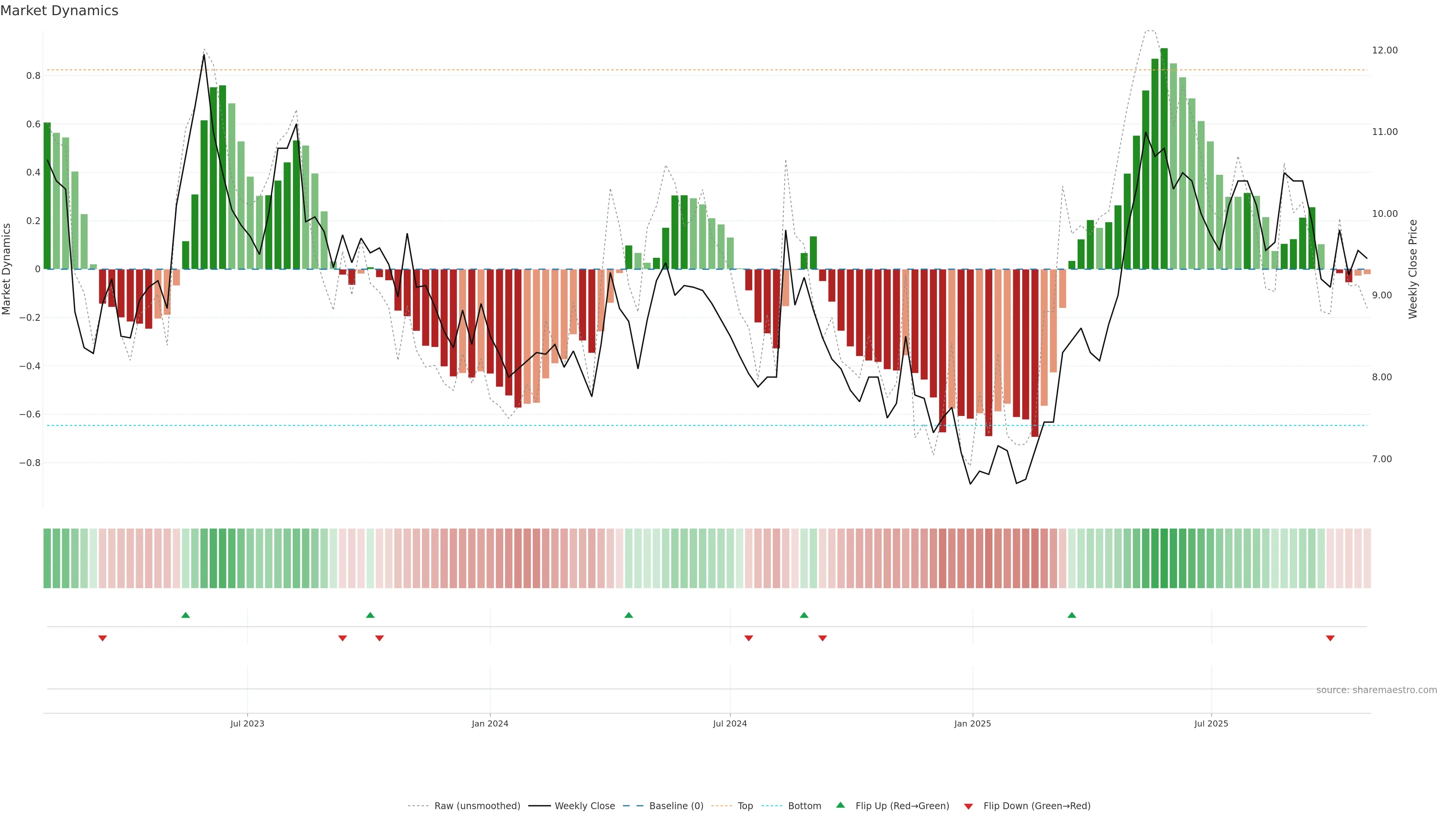
Task: Click the Flip Up legend triangle icon
Action: [x=841, y=805]
